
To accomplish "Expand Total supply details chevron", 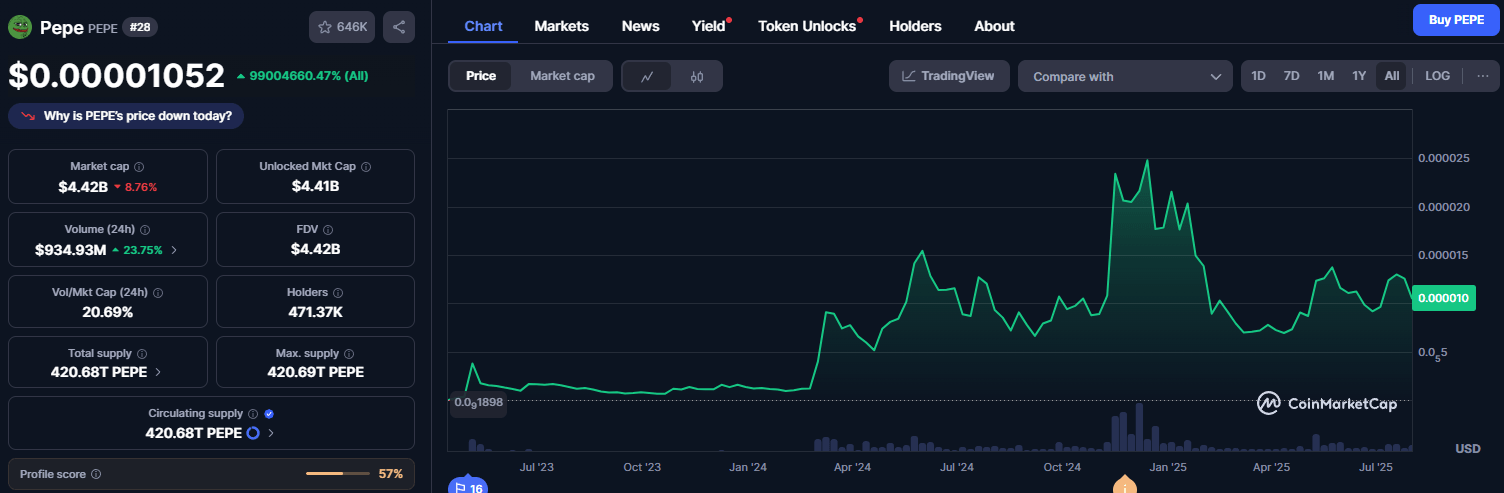I will pyautogui.click(x=157, y=372).
